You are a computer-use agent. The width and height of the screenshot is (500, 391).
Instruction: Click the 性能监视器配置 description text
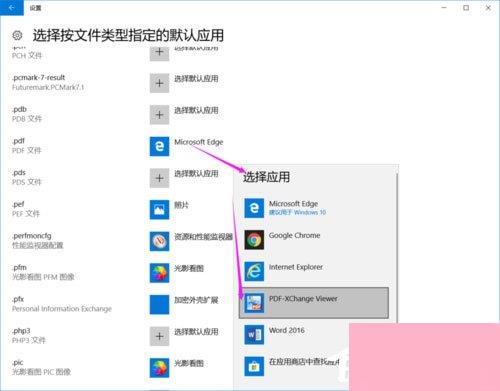click(38, 246)
